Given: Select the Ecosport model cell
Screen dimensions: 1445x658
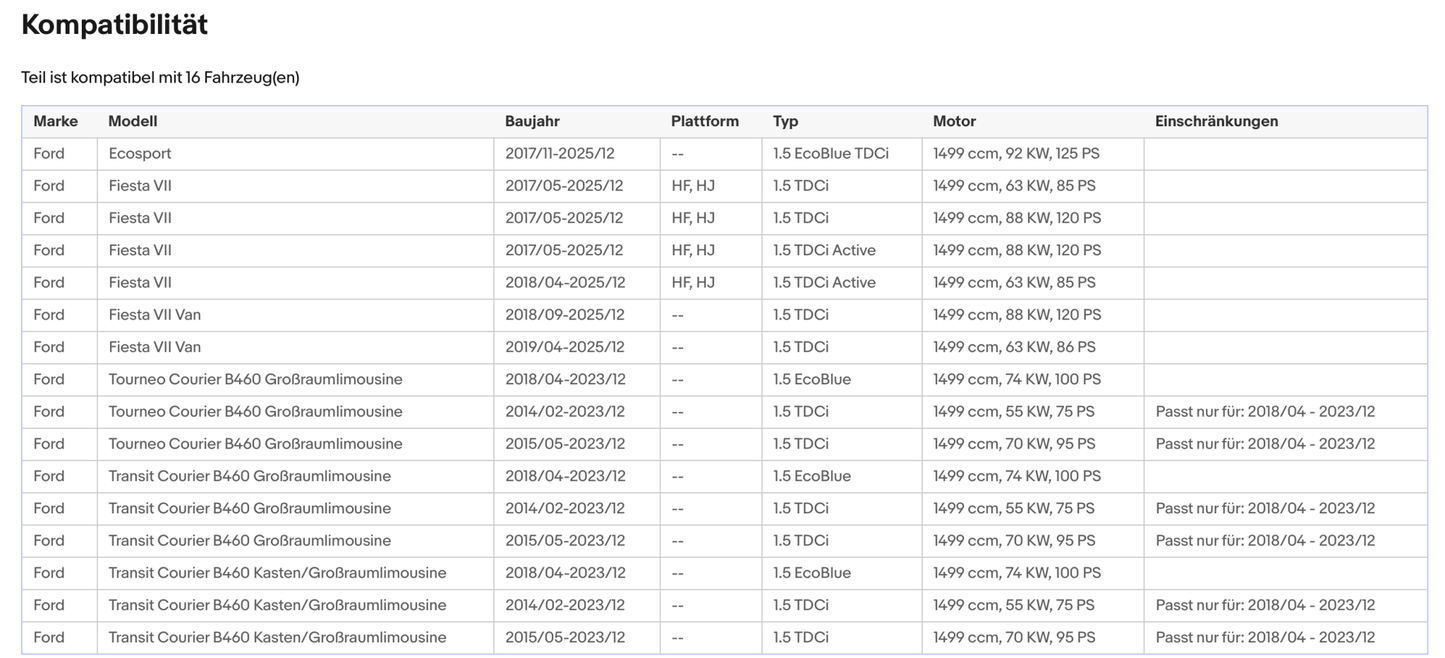Looking at the screenshot, I should 140,154.
